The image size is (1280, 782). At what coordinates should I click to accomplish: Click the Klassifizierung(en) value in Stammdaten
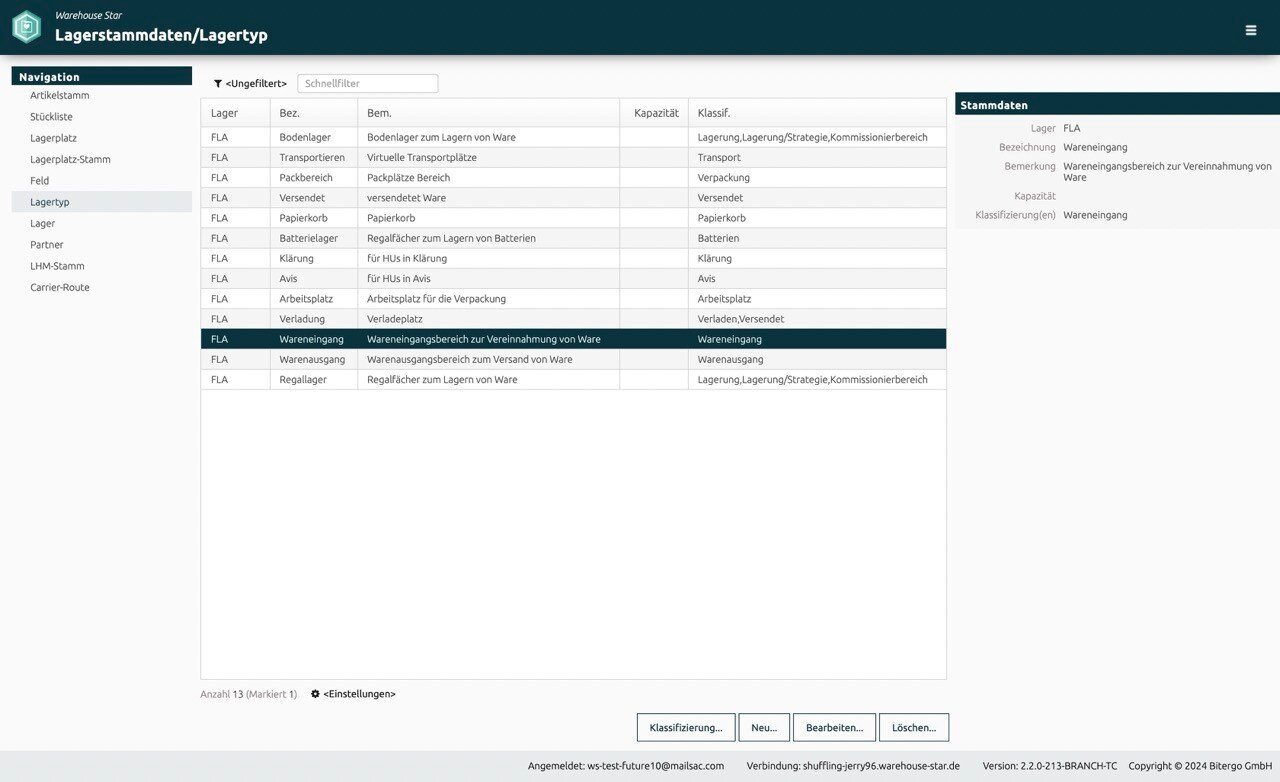coord(1095,215)
